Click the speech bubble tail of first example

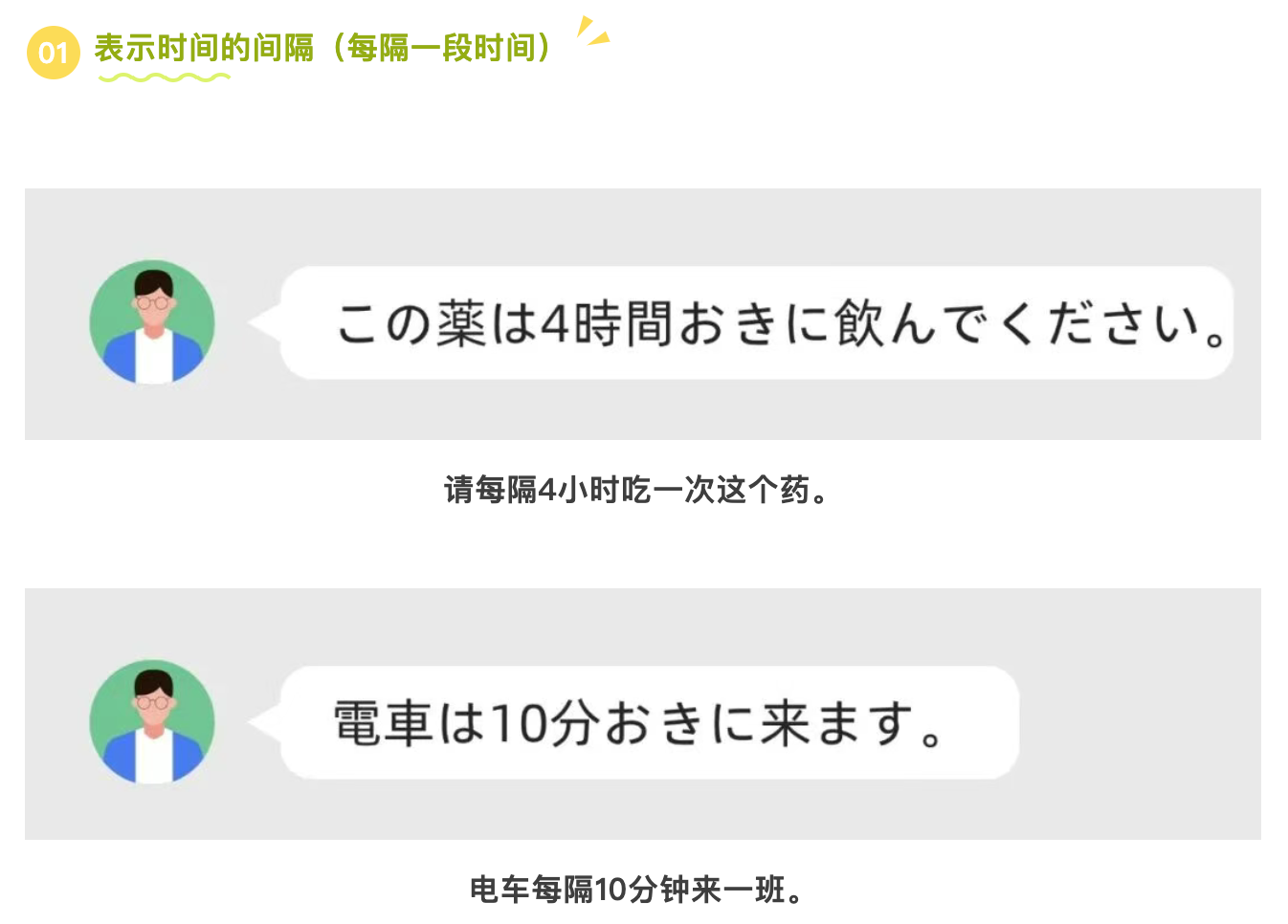pos(265,322)
